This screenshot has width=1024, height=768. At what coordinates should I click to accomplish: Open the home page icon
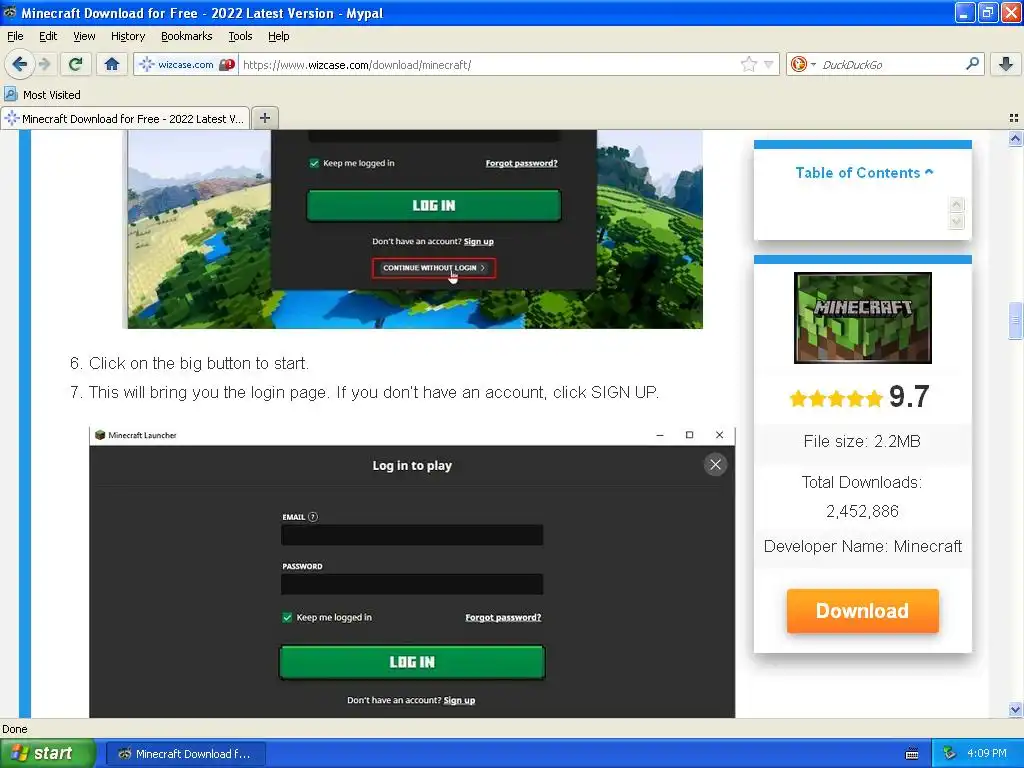[112, 64]
